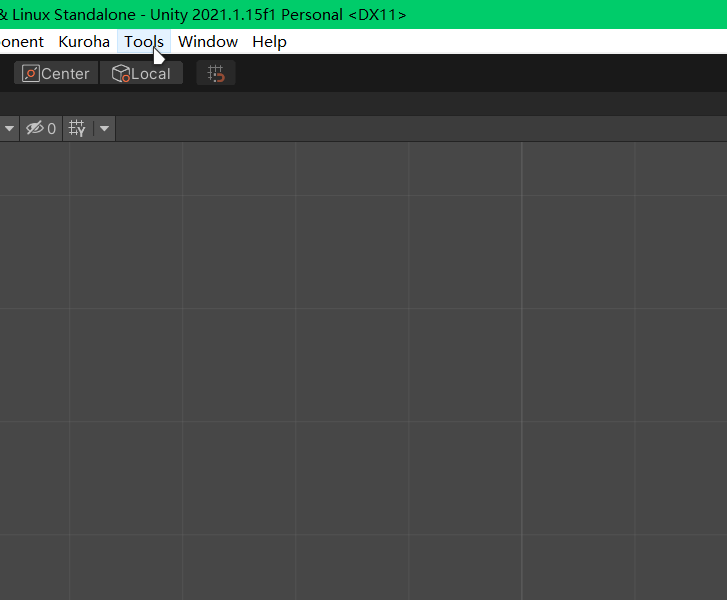Image resolution: width=727 pixels, height=600 pixels.
Task: Toggle the scene grid visibility icon
Action: (77, 129)
